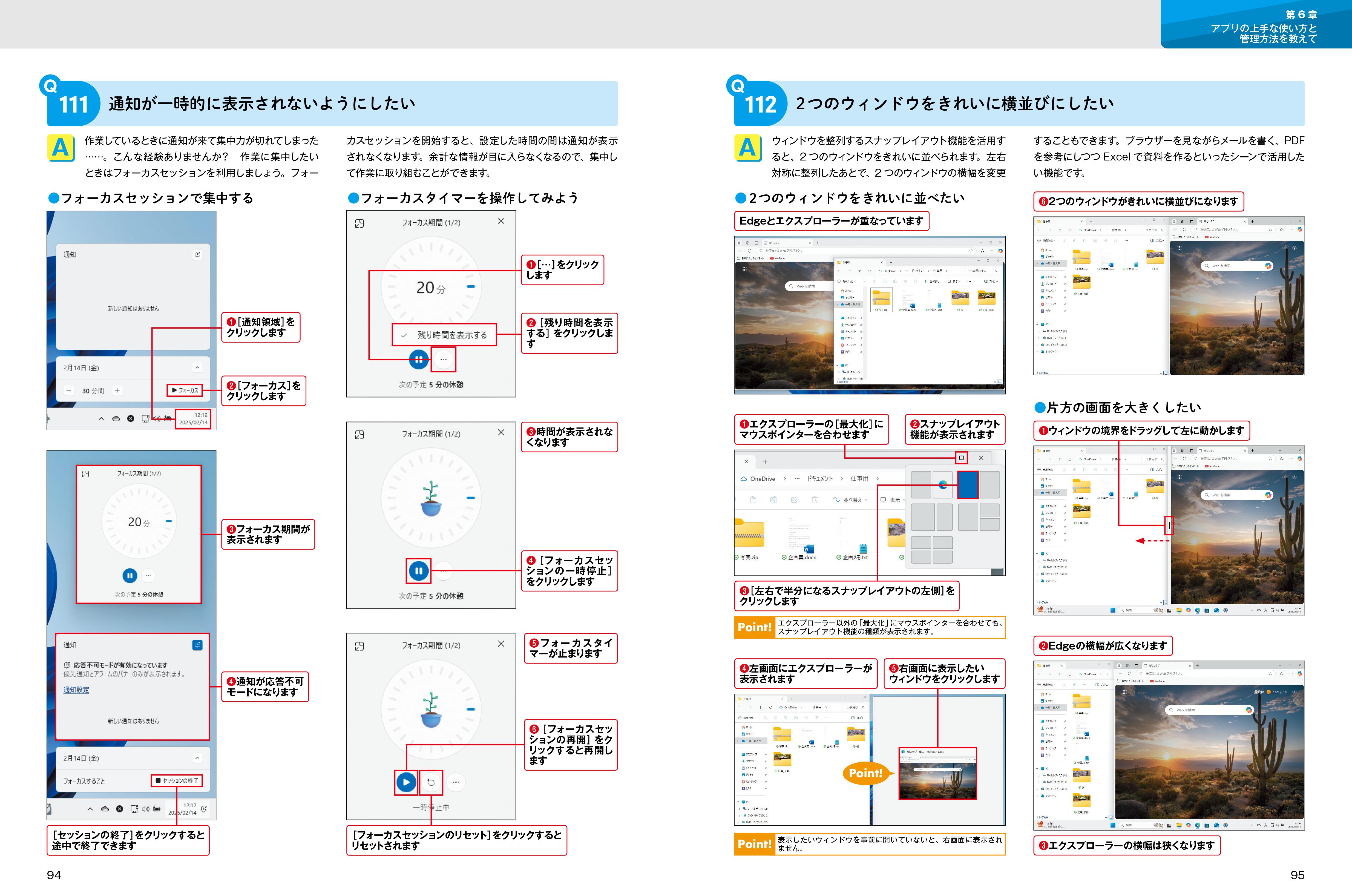The width and height of the screenshot is (1352, 896).
Task: Open 新規作成 dropdown in Explorer beside Edge thumbnail
Action: tap(747, 718)
